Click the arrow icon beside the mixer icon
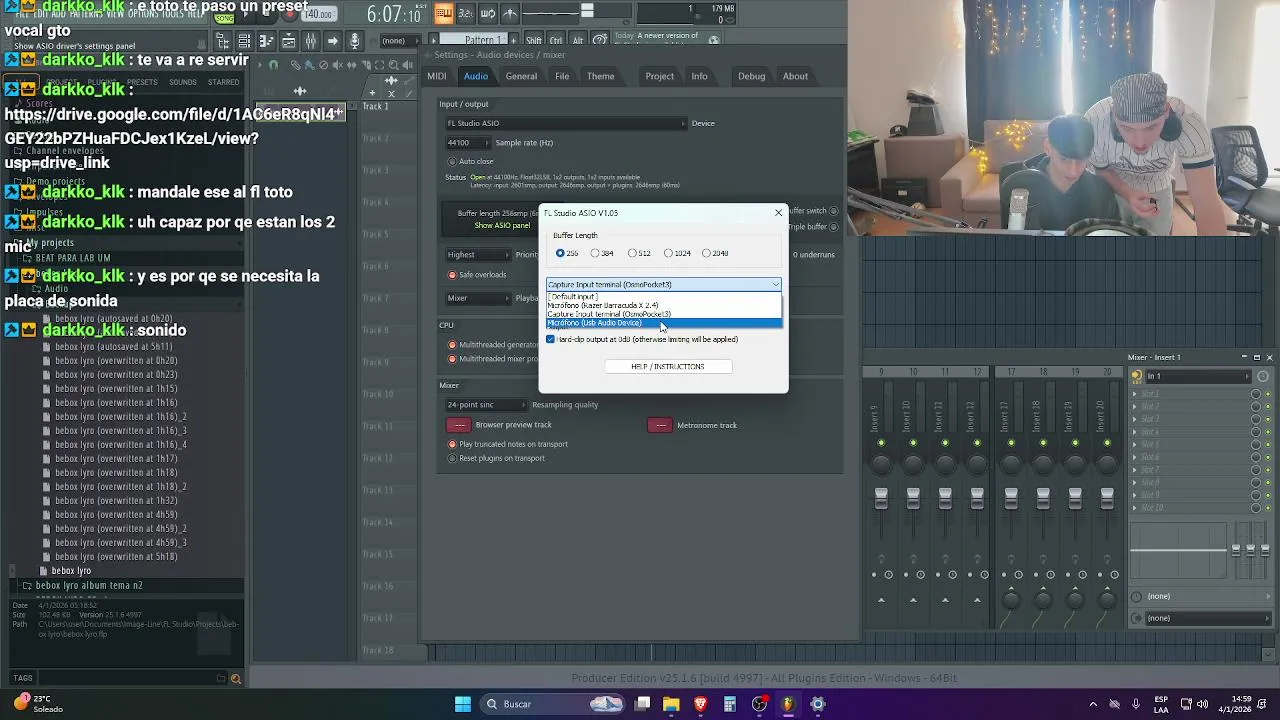Viewport: 1280px width, 720px height. click(x=333, y=41)
